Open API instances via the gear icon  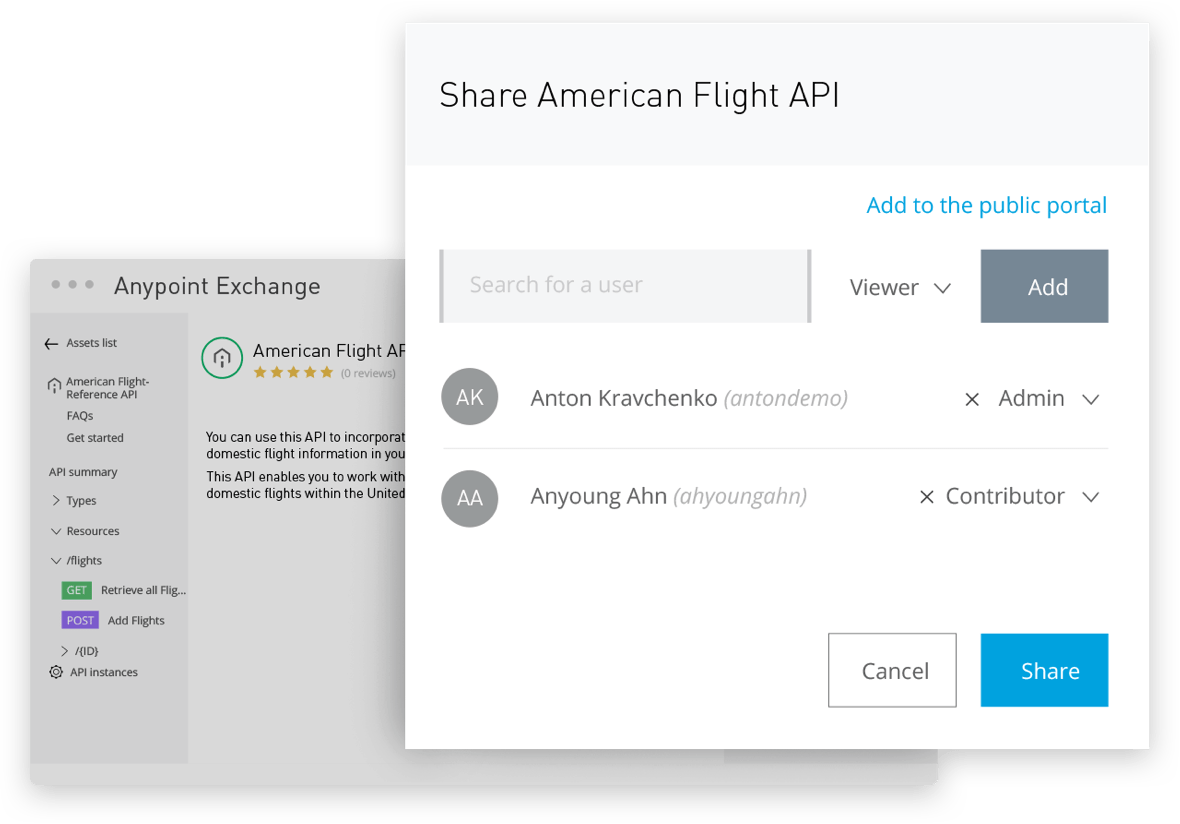[x=56, y=672]
